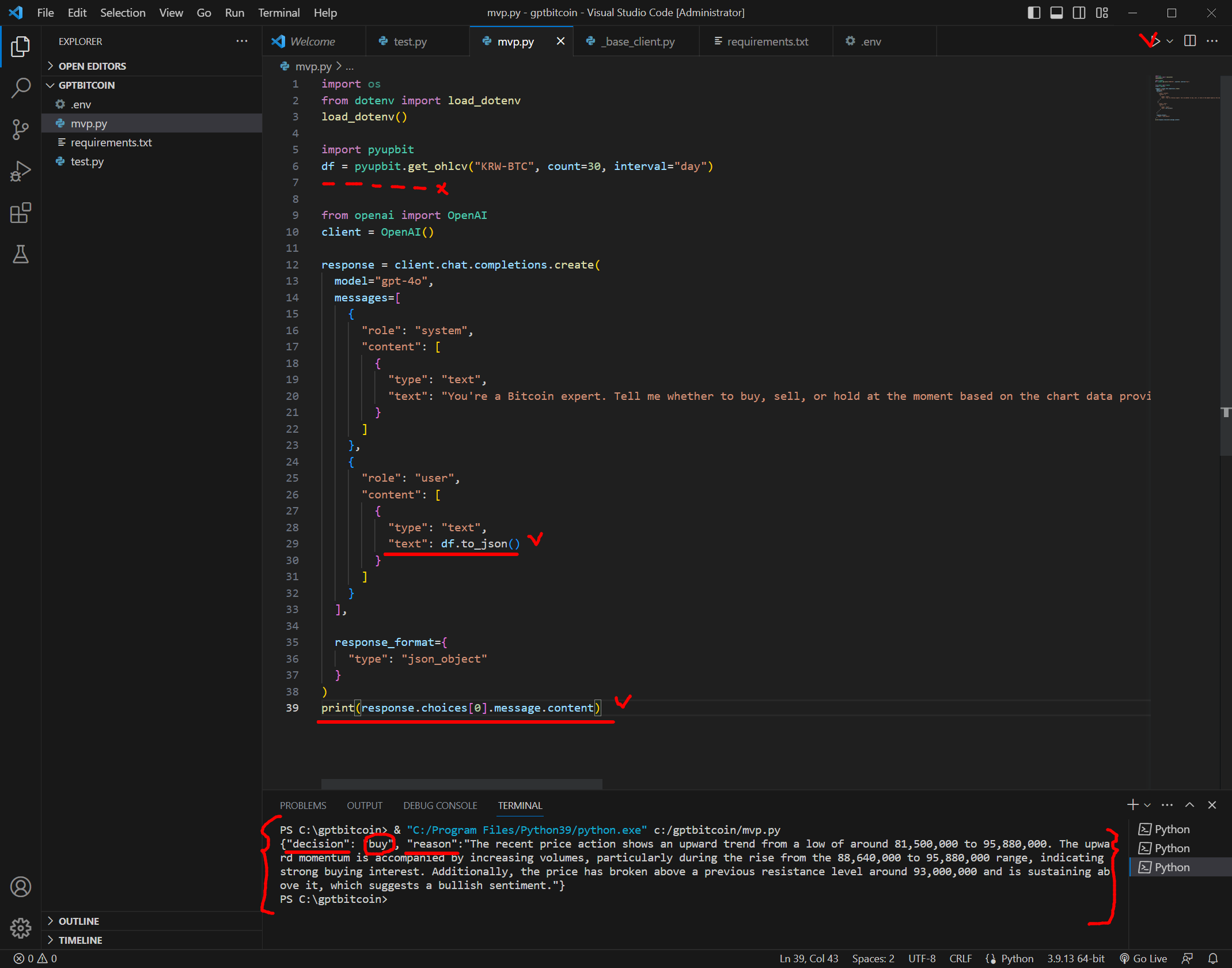Open the Testing flask view

pyautogui.click(x=21, y=254)
